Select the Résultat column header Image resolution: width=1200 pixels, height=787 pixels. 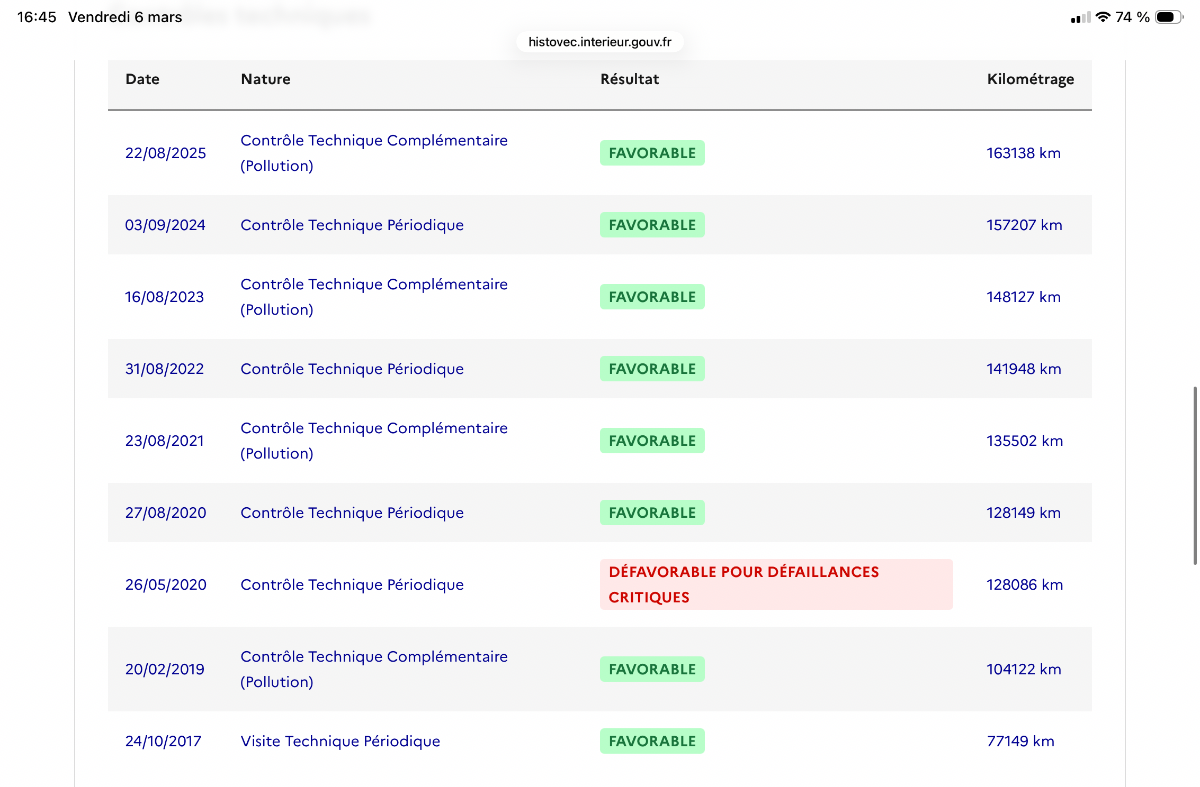click(630, 79)
